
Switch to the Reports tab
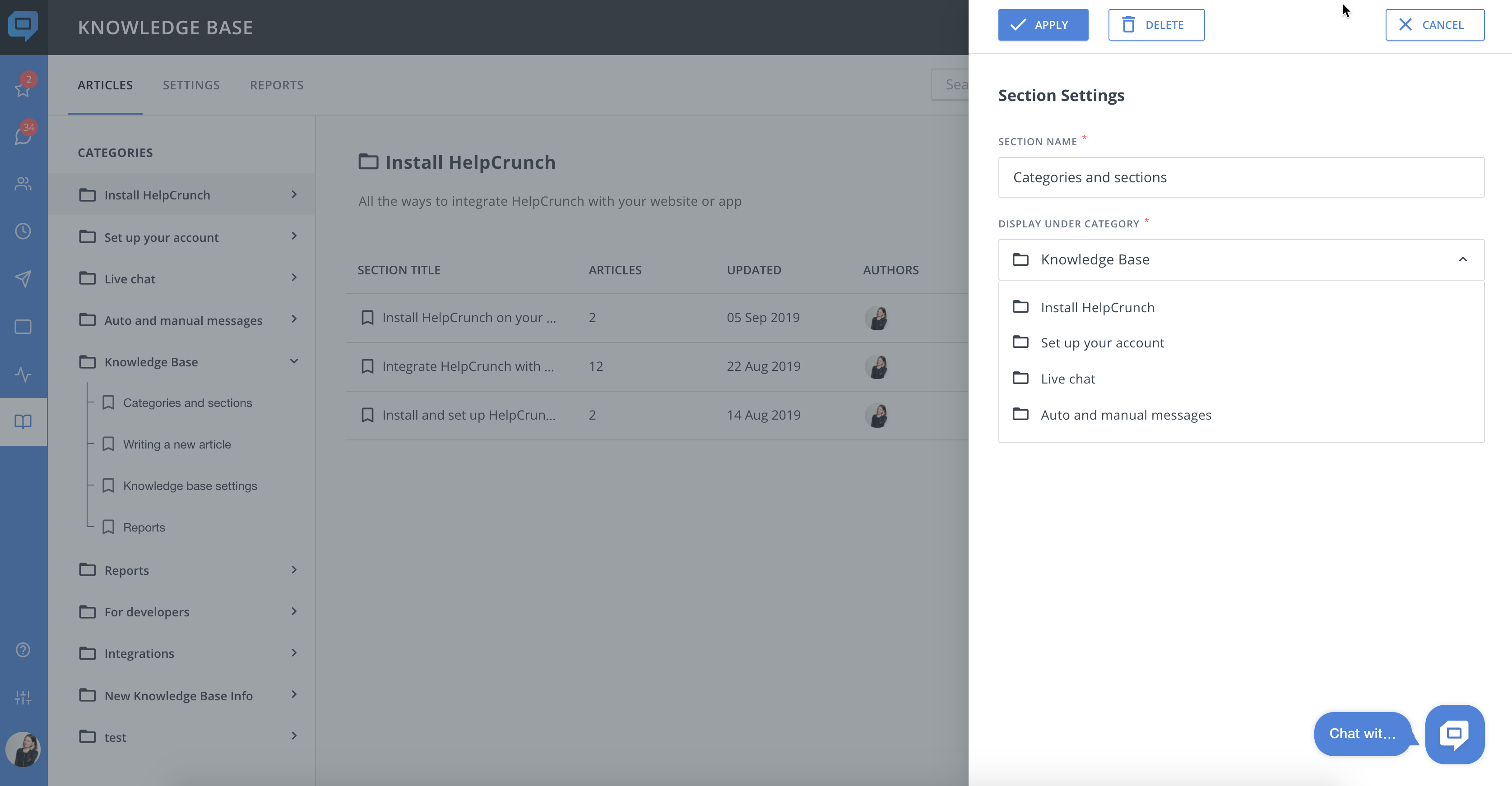pos(277,85)
